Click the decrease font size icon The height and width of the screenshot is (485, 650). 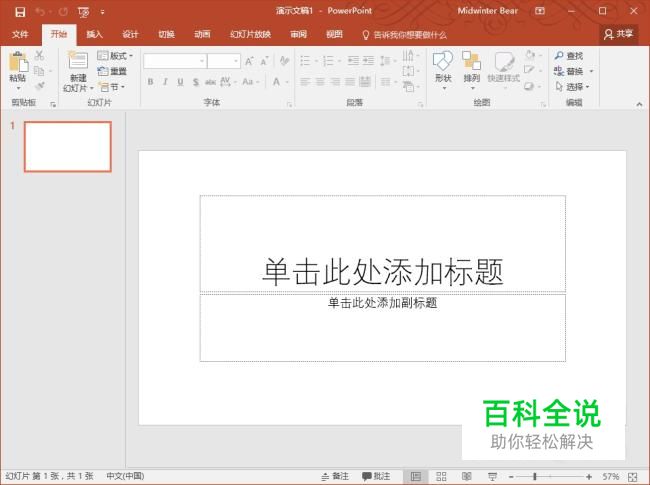(x=264, y=61)
